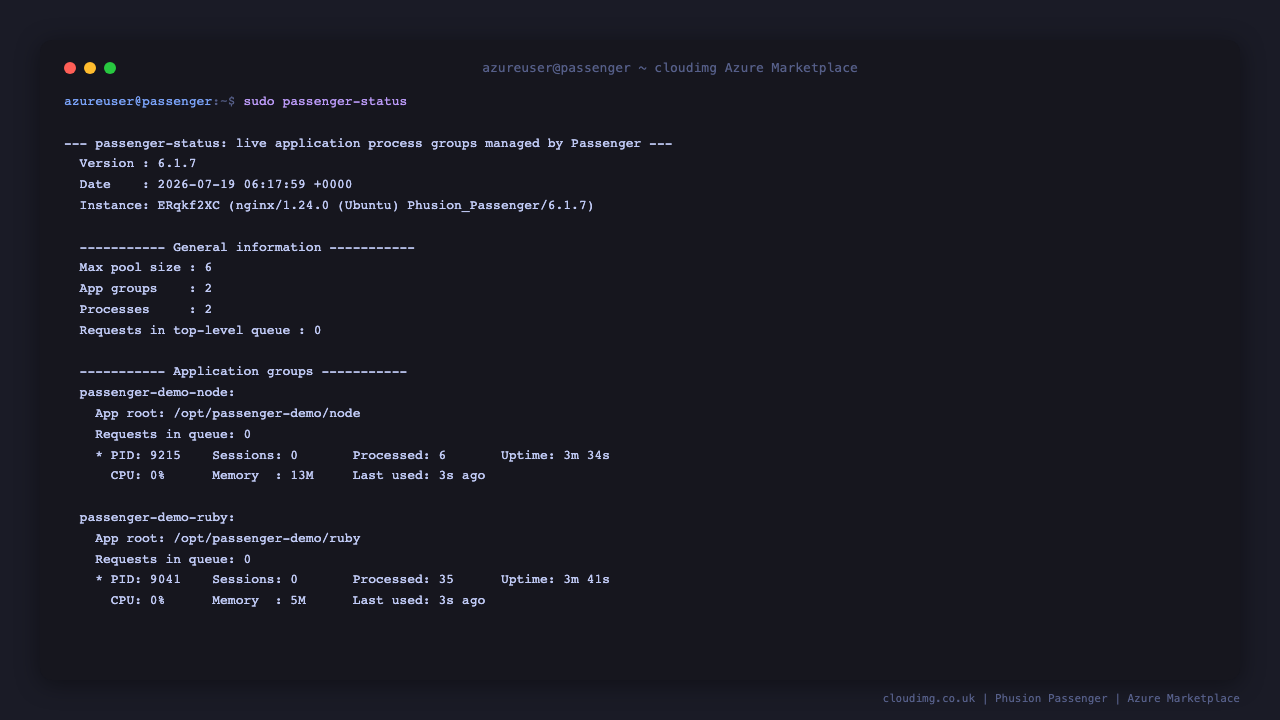1280x720 pixels.
Task: Click the passenger-status header line
Action: click(x=368, y=143)
